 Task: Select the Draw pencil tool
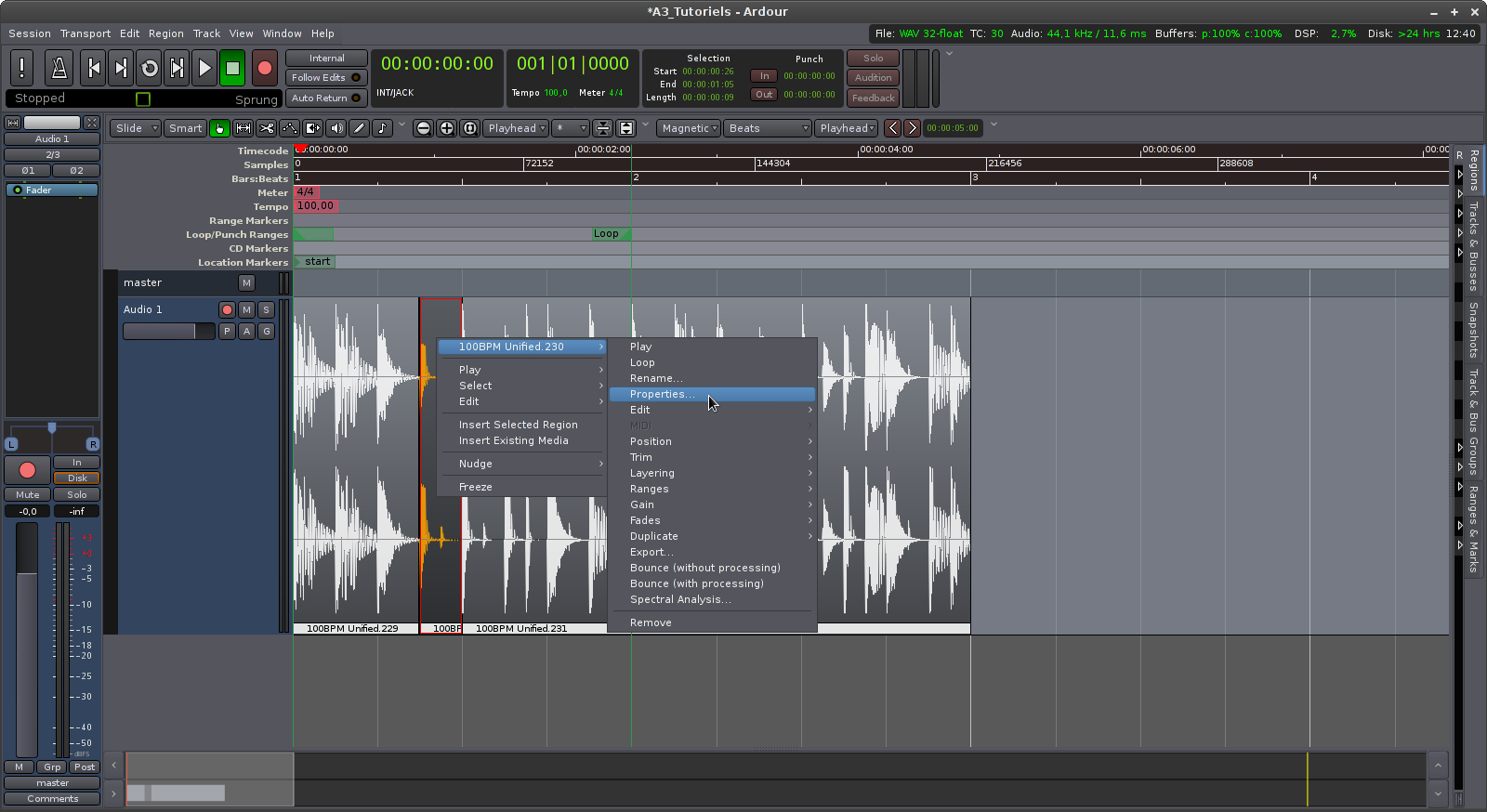coord(359,128)
